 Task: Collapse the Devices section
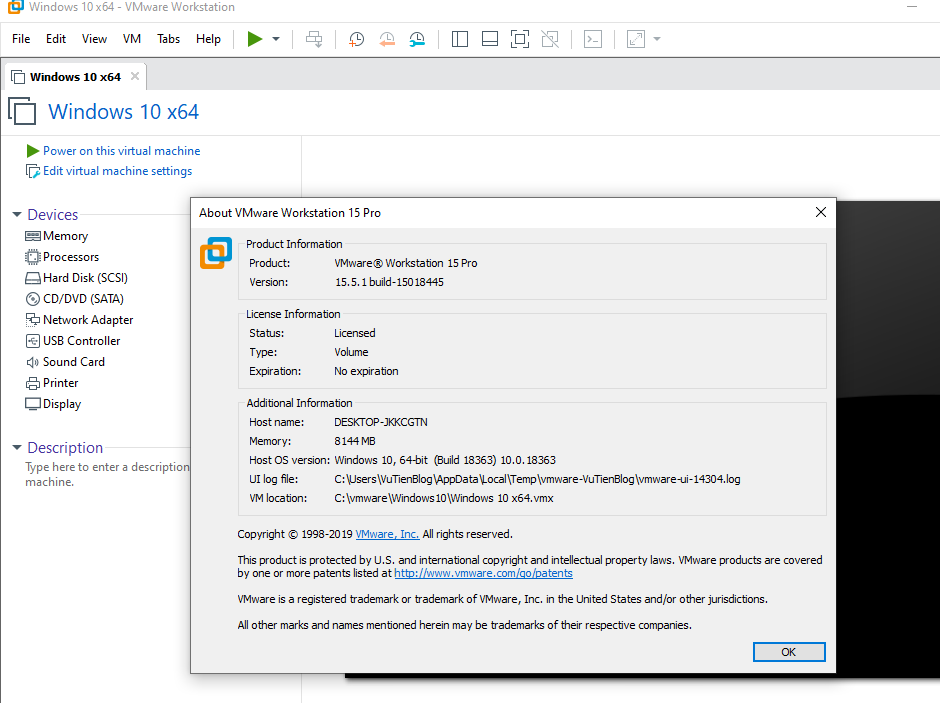(17, 214)
